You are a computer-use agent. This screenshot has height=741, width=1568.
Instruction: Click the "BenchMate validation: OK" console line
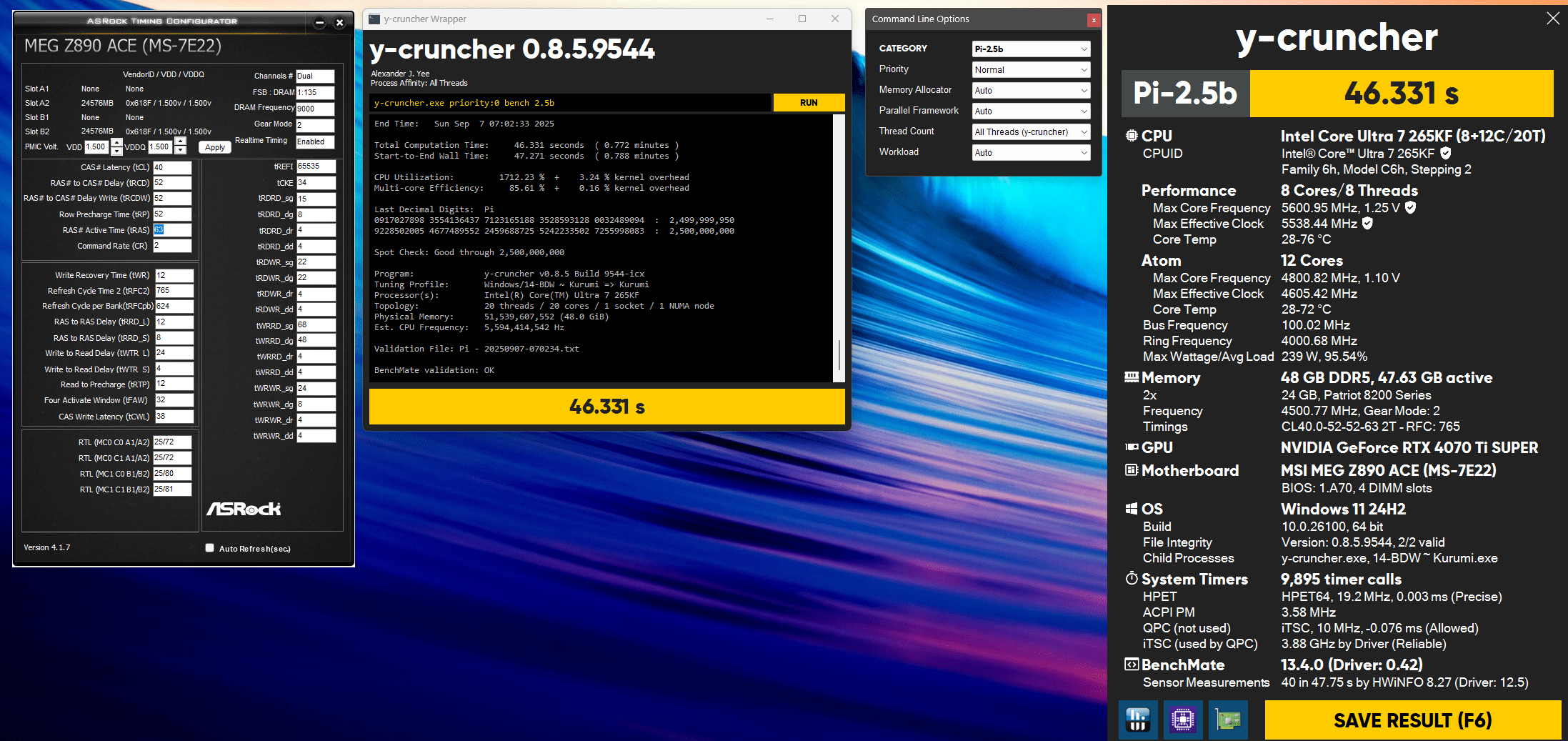[x=434, y=370]
